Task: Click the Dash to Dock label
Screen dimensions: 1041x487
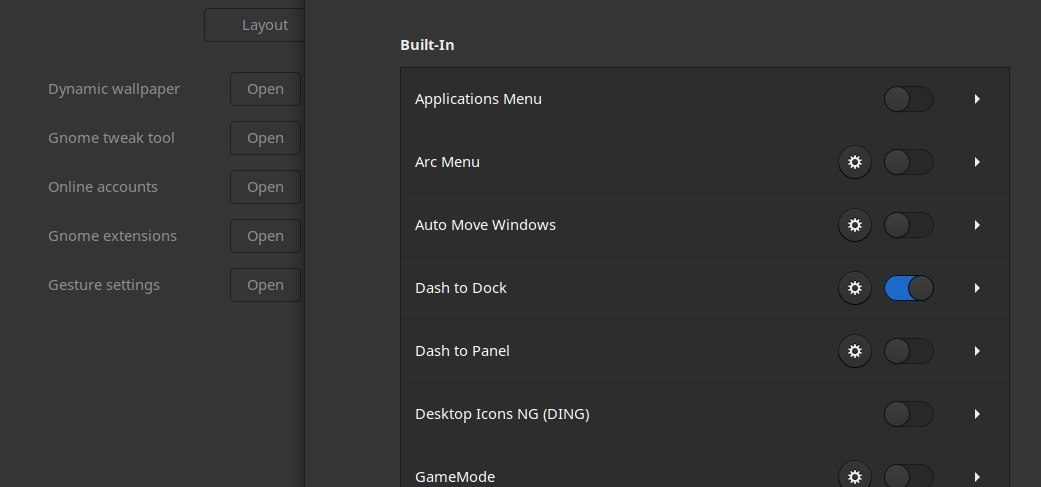Action: pyautogui.click(x=461, y=288)
